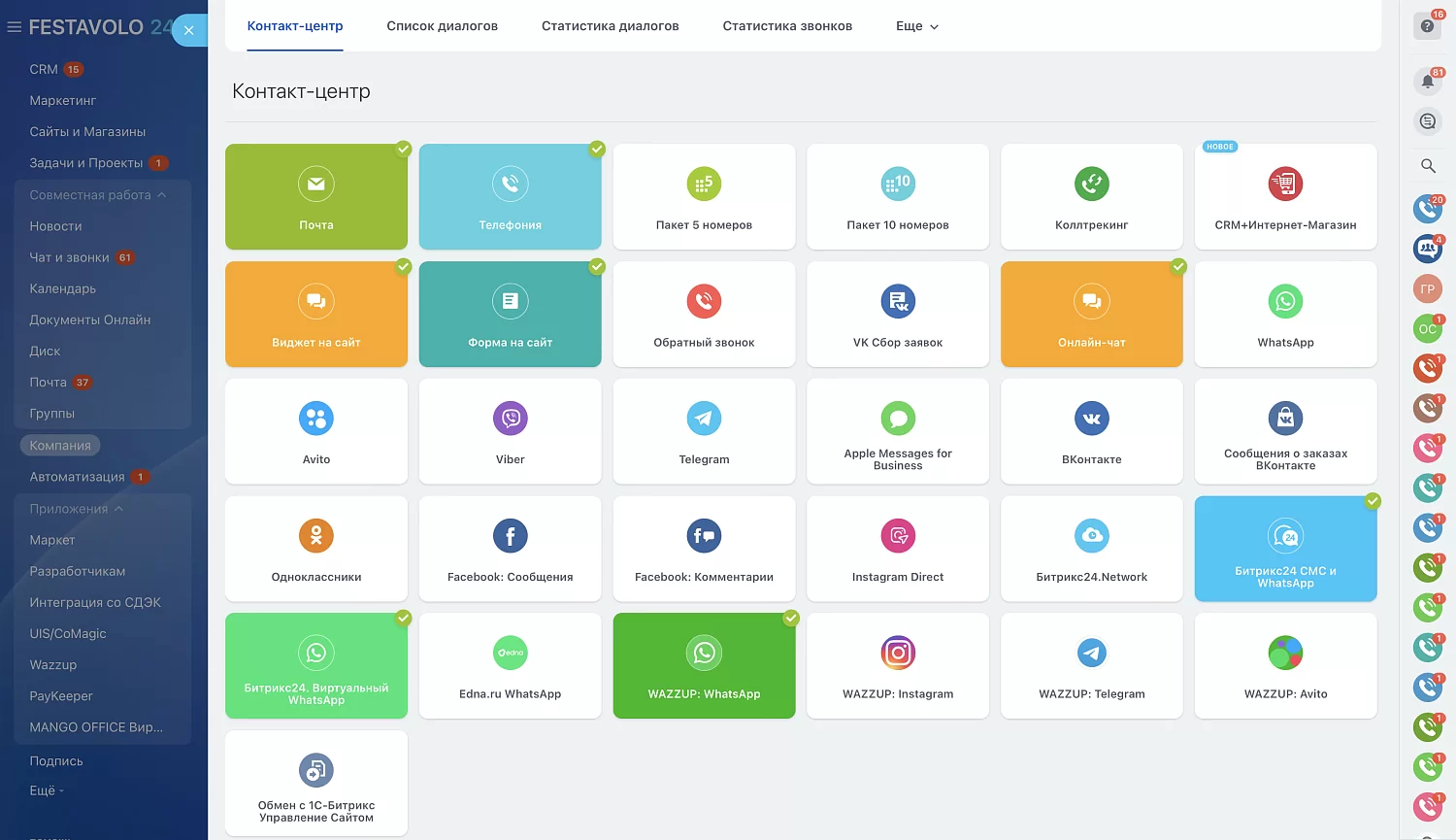Connect the Avito channel tile
The width and height of the screenshot is (1456, 840).
pyautogui.click(x=316, y=431)
